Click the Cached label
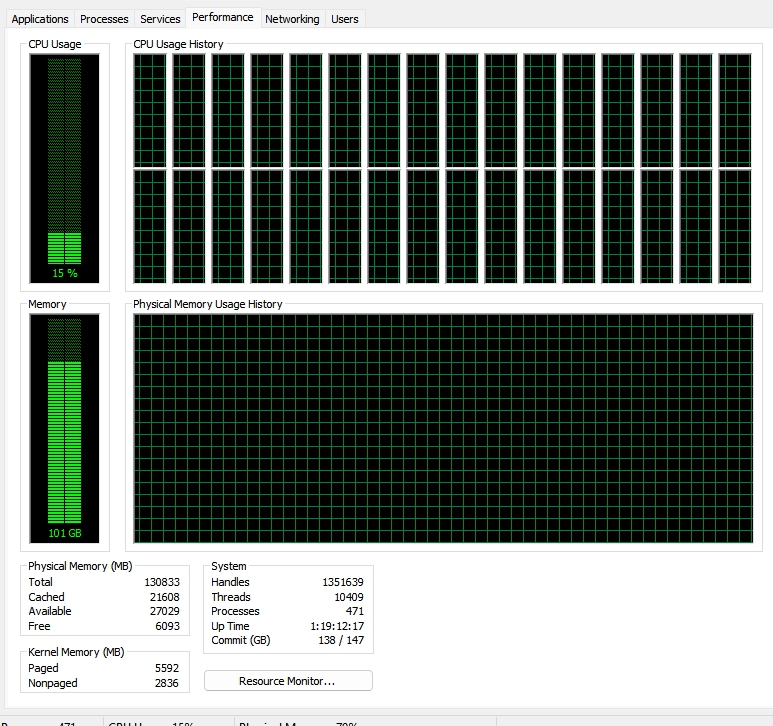This screenshot has width=773, height=726. pyautogui.click(x=46, y=597)
